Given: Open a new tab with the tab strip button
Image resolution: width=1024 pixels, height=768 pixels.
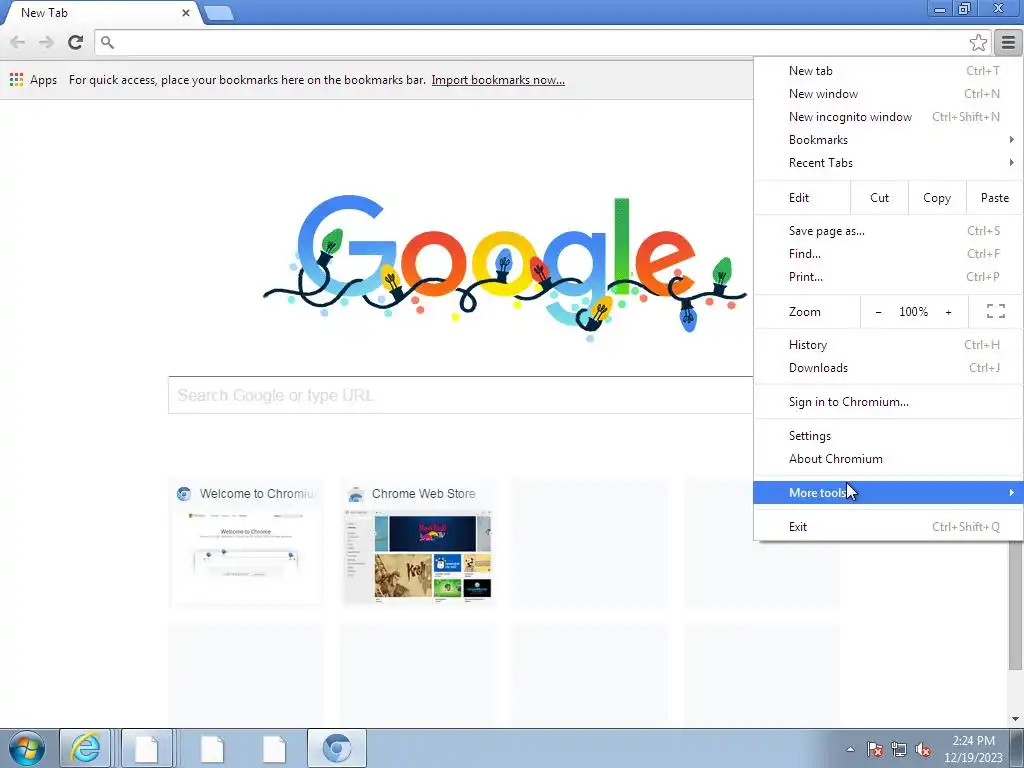Looking at the screenshot, I should click(218, 13).
